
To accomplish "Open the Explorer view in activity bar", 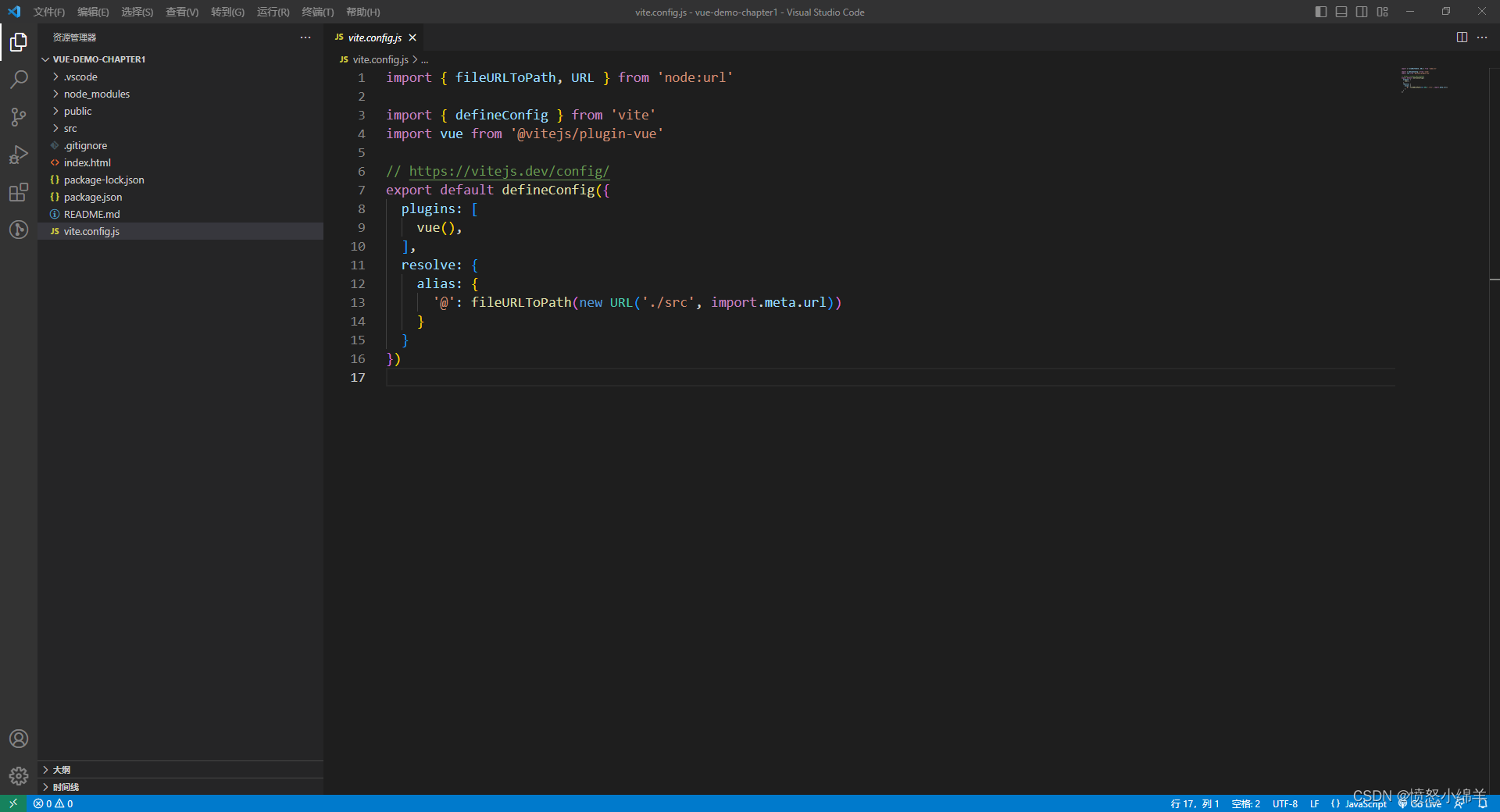I will (19, 42).
